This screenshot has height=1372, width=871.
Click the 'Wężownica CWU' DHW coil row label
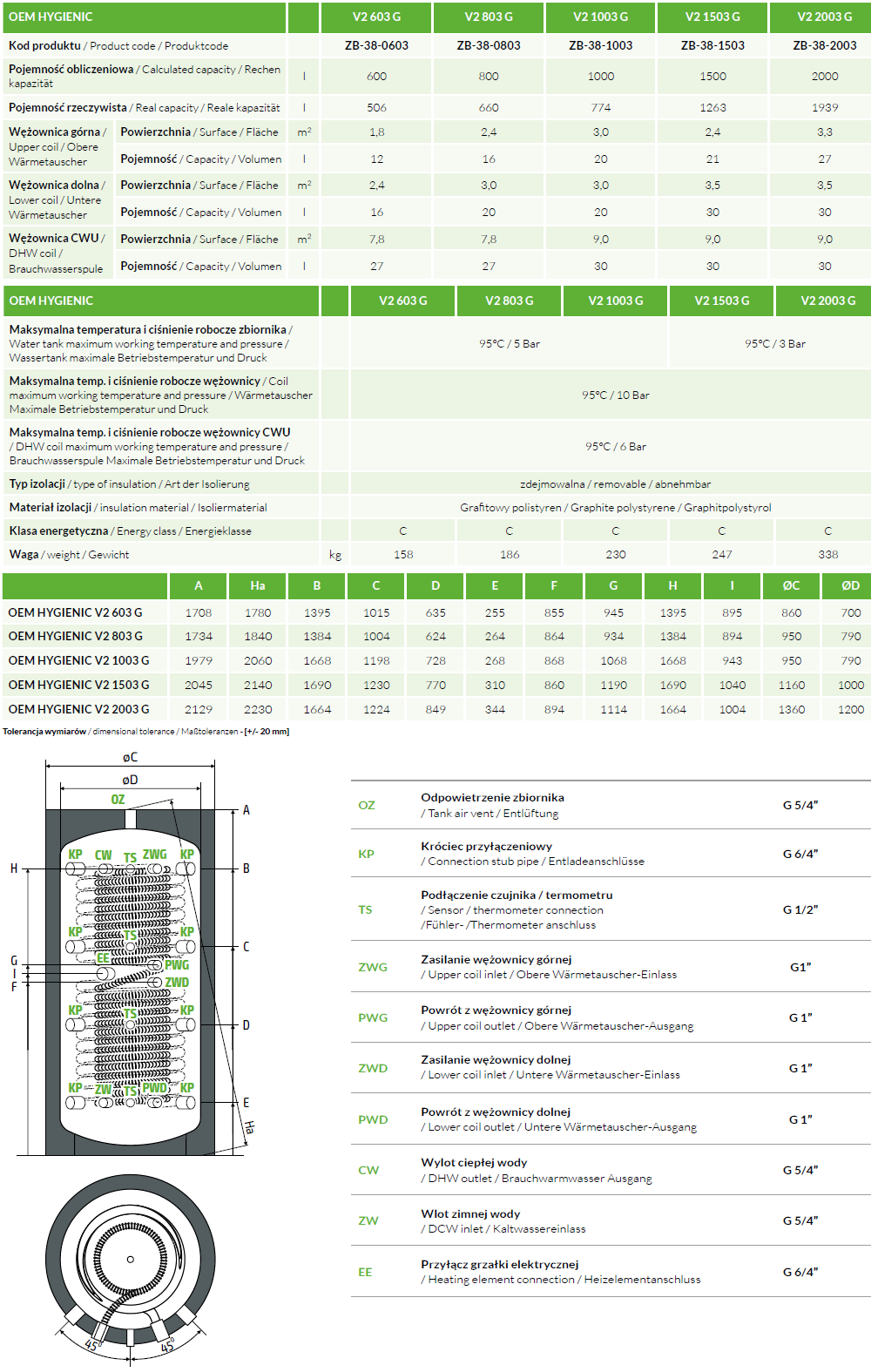[57, 253]
